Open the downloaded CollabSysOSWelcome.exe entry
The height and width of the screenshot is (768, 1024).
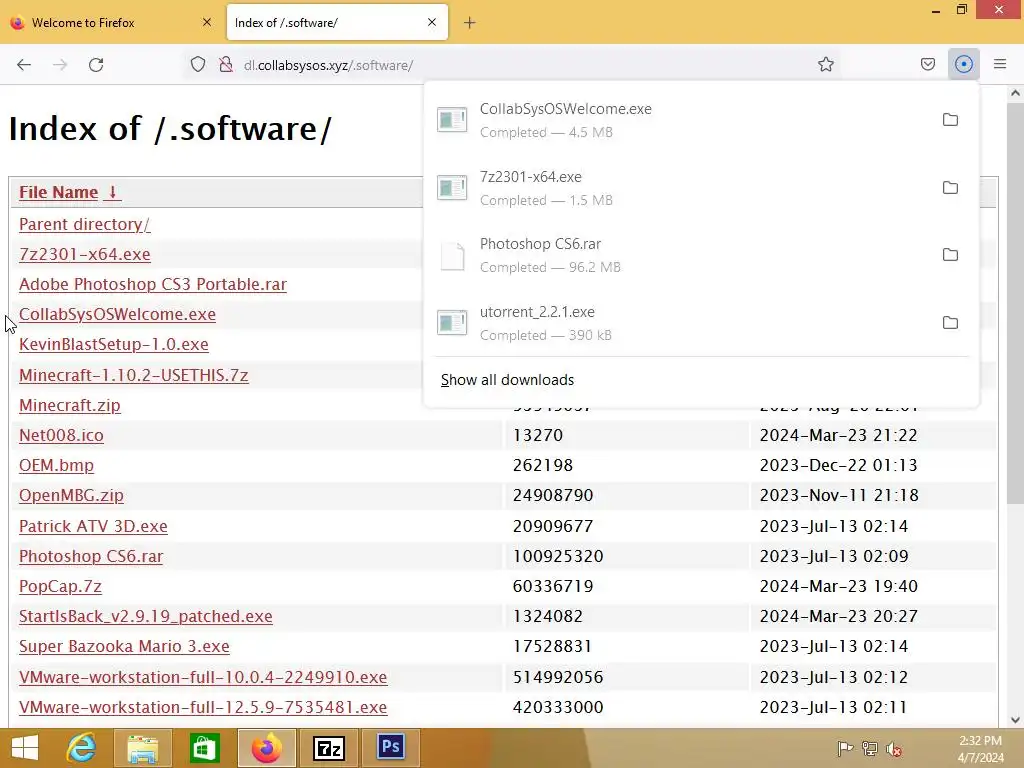(680, 120)
